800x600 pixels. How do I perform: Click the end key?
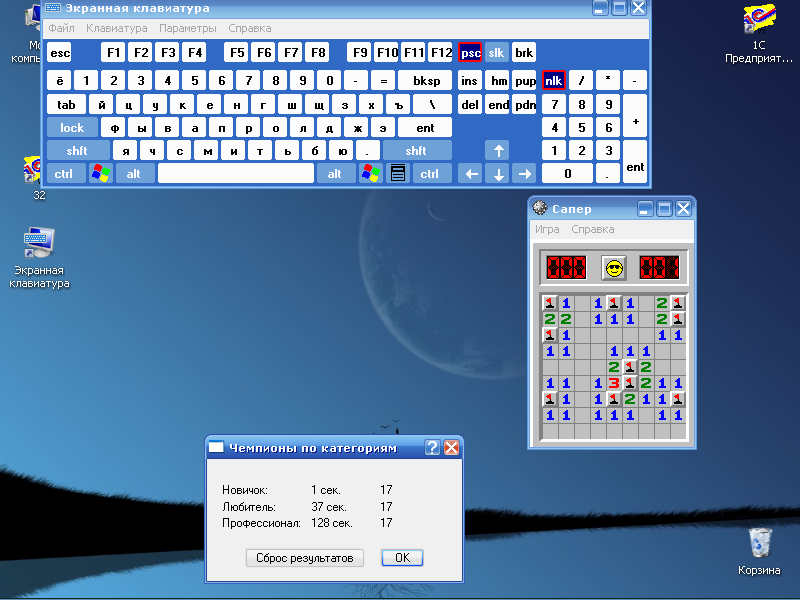pos(498,105)
